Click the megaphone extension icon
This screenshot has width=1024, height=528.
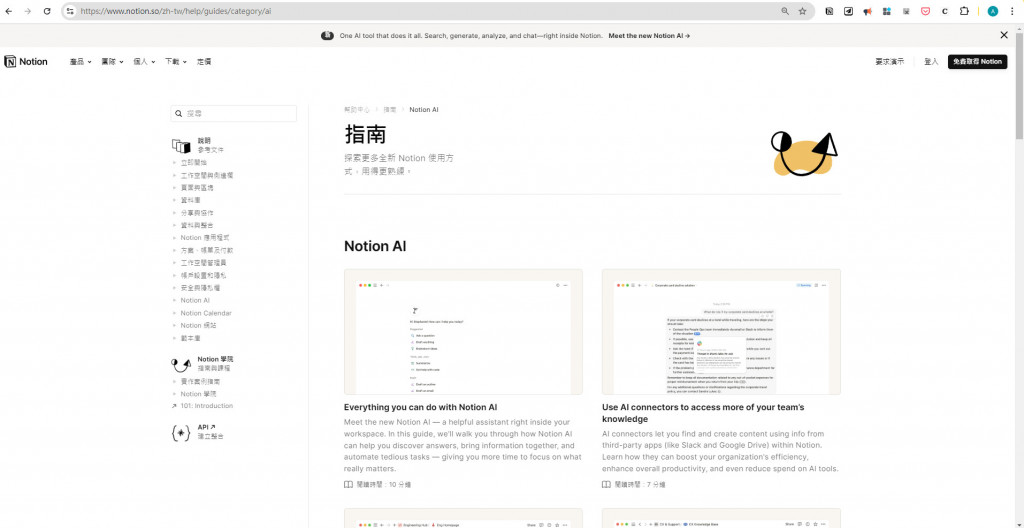point(867,11)
